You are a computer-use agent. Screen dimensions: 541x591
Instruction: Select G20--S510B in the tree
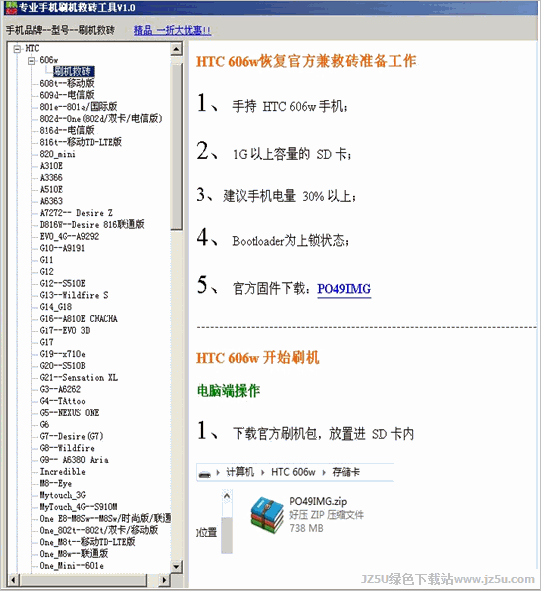(x=63, y=366)
